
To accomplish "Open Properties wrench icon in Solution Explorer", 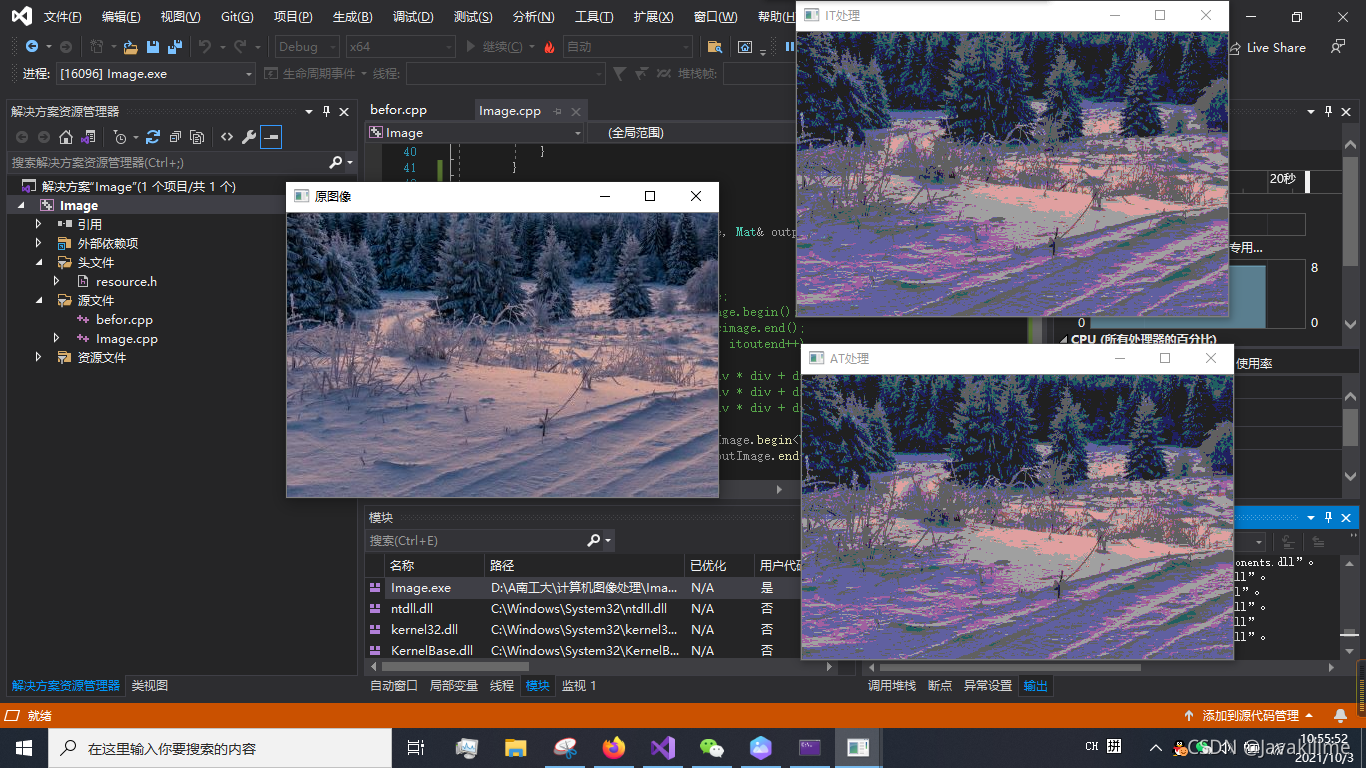I will tap(249, 137).
